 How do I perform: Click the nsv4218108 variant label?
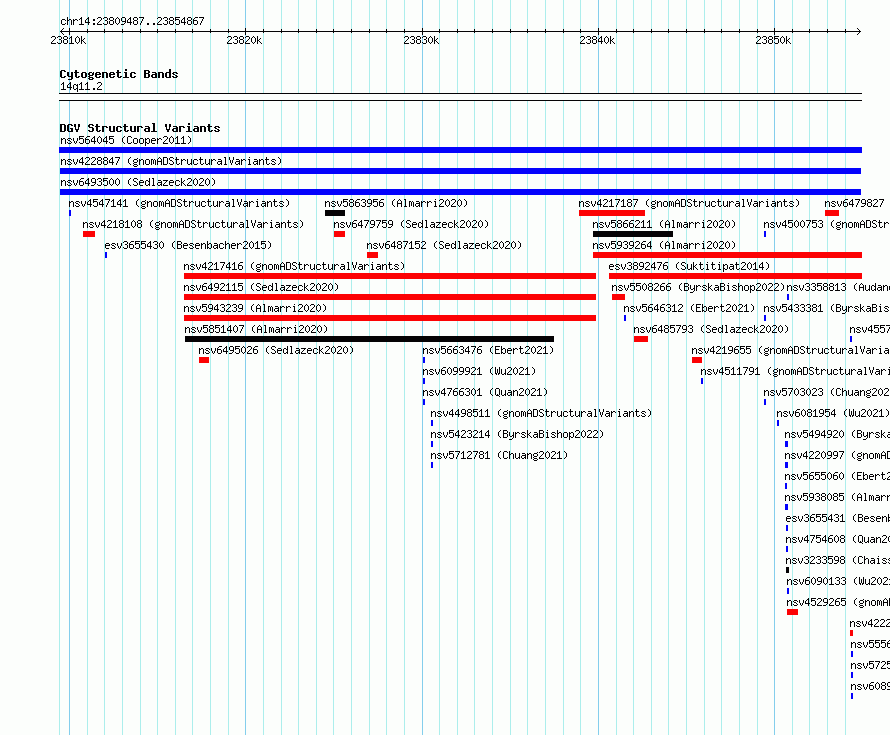193,224
